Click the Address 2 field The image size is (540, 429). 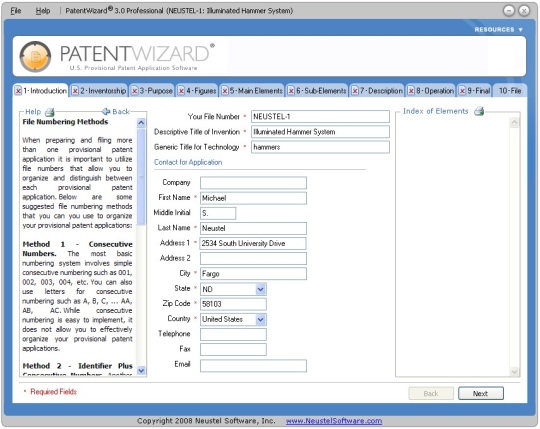click(x=253, y=259)
